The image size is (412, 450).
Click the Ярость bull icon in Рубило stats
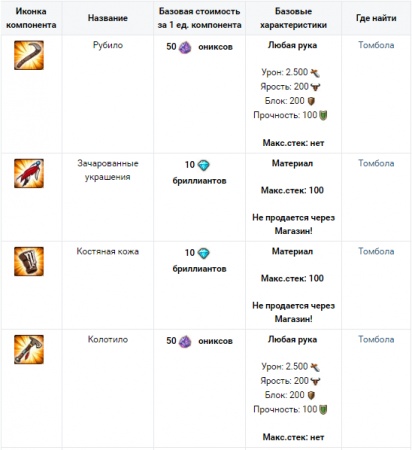pos(315,87)
